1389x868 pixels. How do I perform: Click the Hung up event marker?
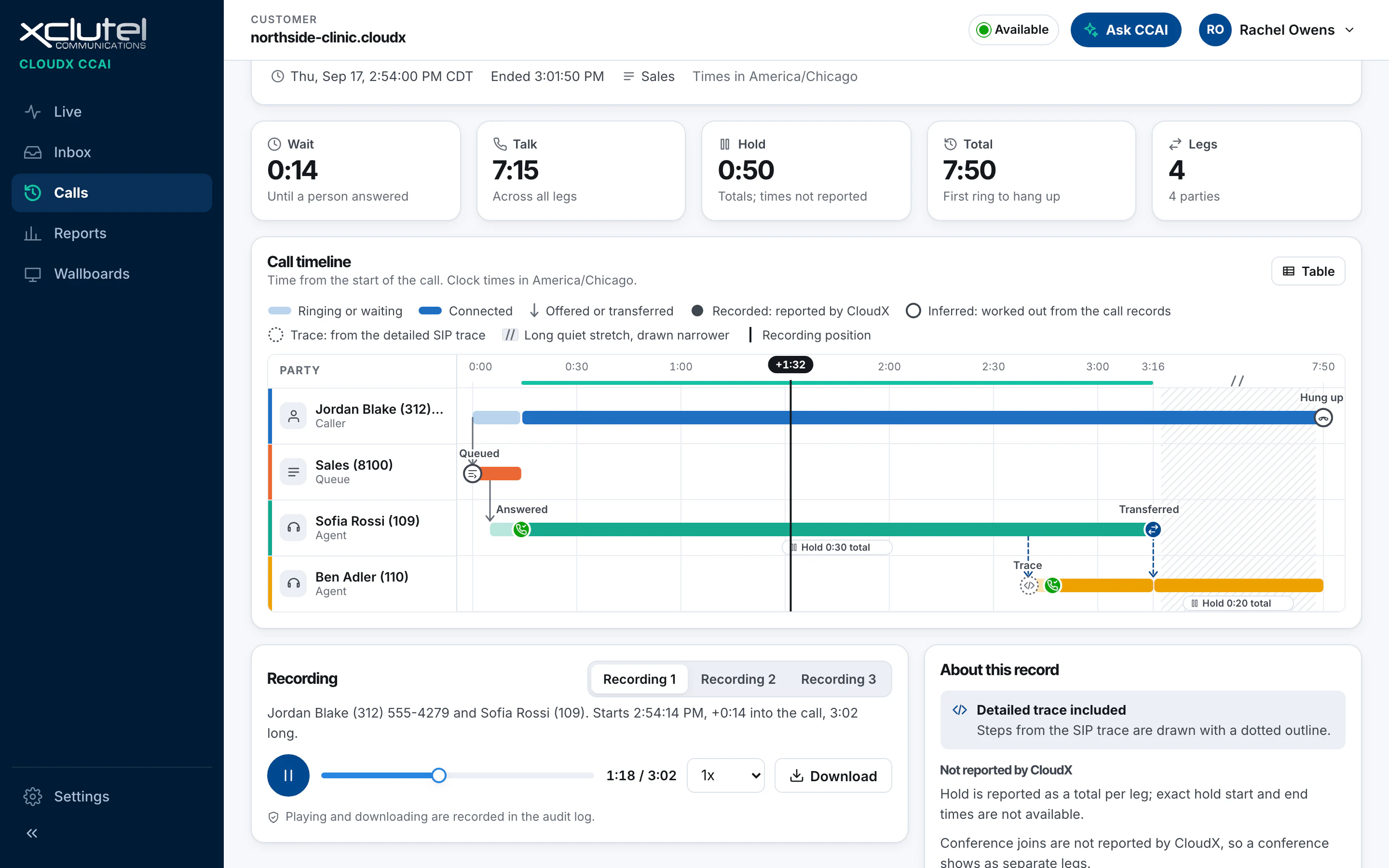click(x=1323, y=418)
